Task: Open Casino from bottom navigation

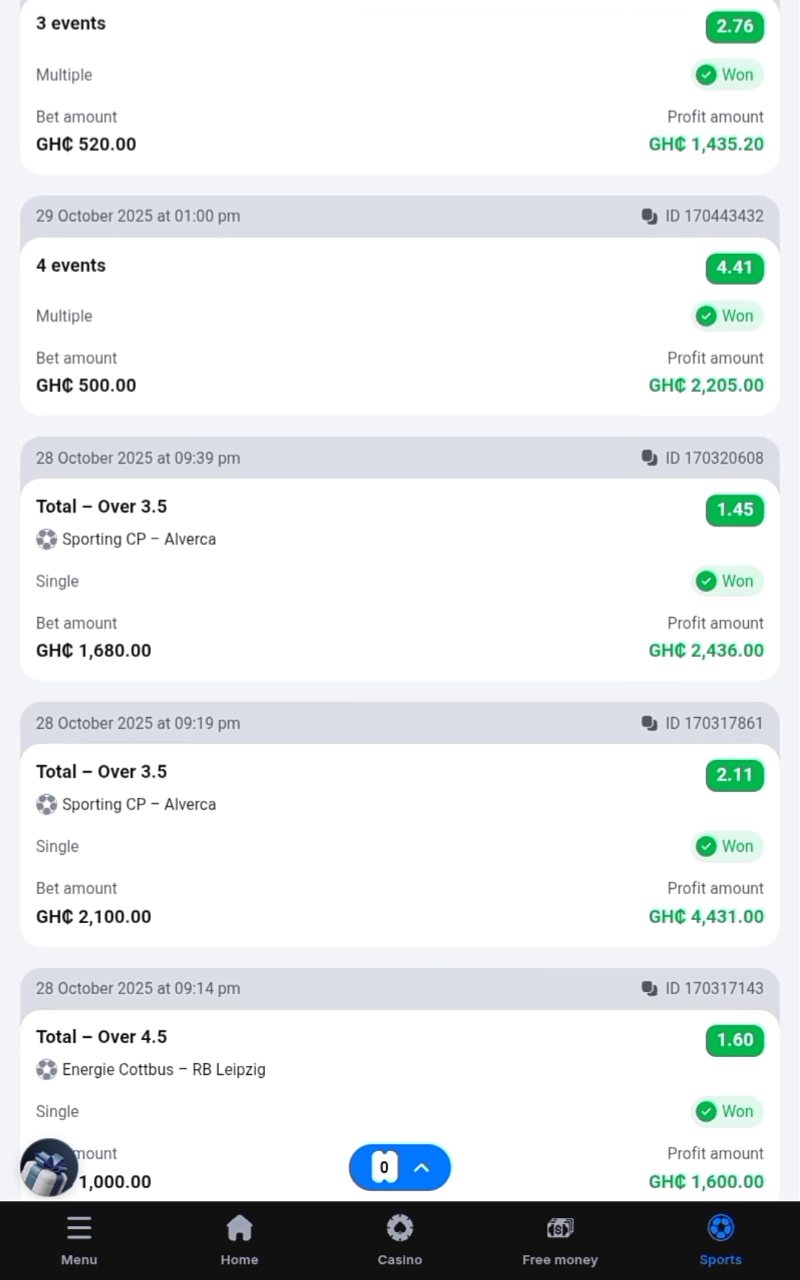Action: [x=399, y=1239]
